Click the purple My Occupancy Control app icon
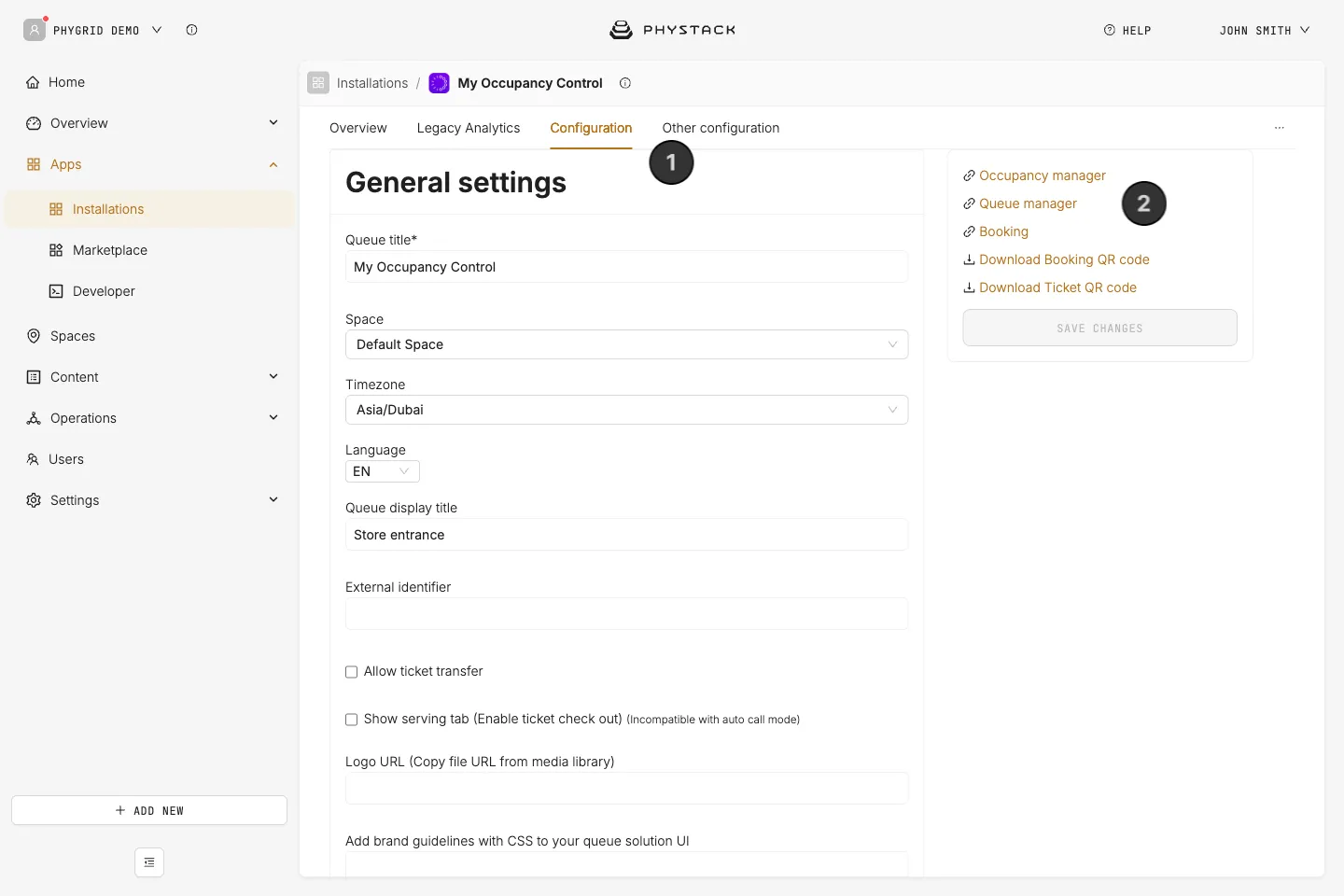This screenshot has width=1344, height=896. point(439,83)
